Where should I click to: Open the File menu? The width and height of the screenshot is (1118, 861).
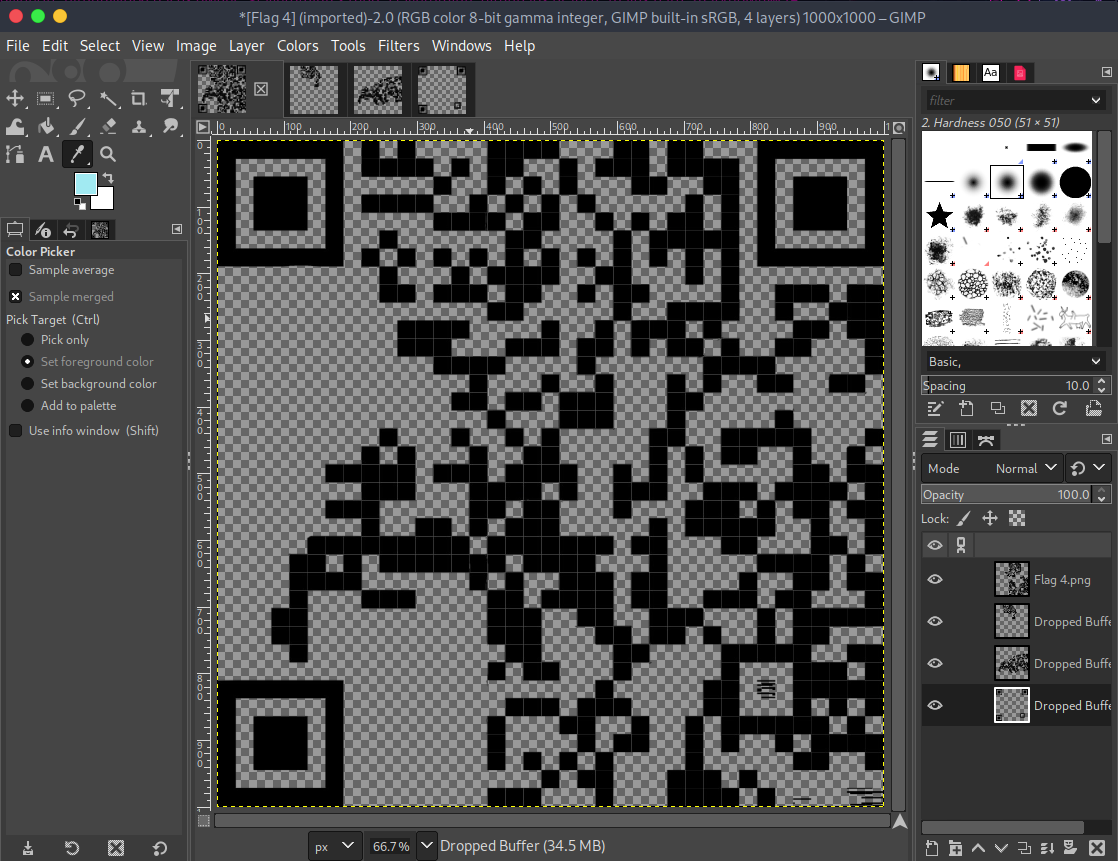point(18,46)
